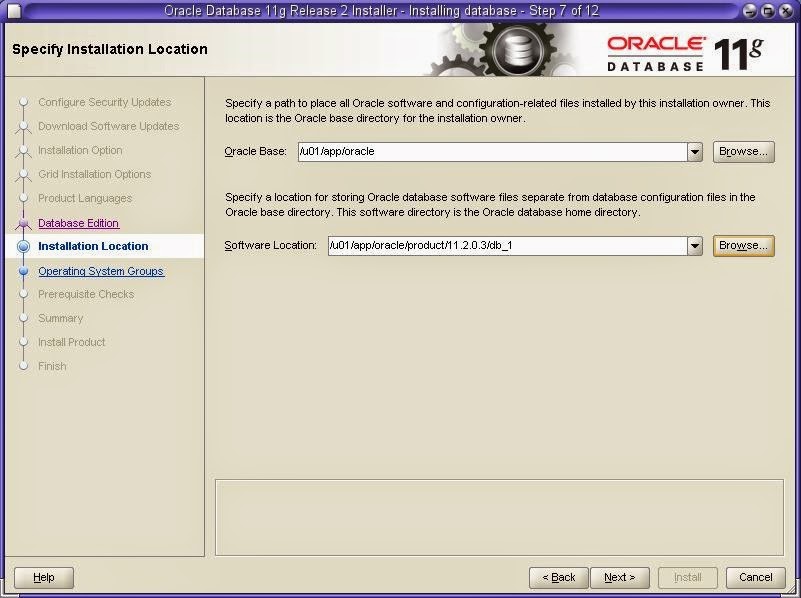801x598 pixels.
Task: Open the installer Help
Action: [x=44, y=578]
